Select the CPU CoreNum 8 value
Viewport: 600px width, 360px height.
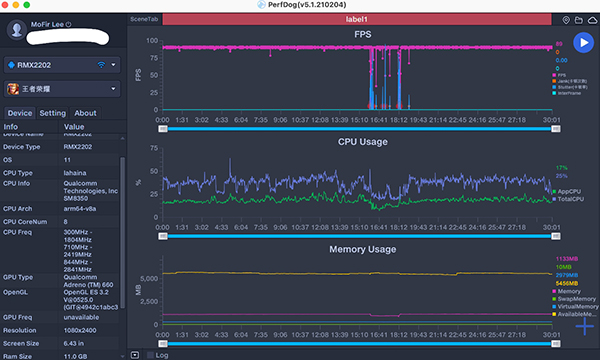click(65, 222)
